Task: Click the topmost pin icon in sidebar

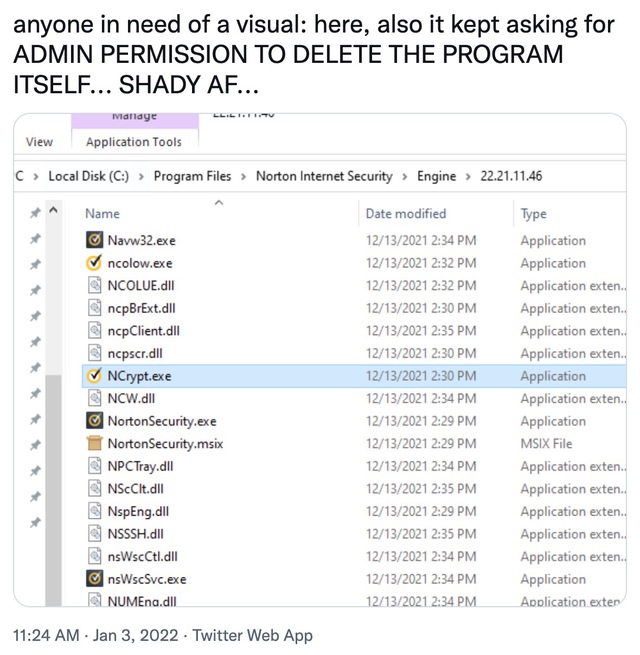Action: (x=35, y=214)
